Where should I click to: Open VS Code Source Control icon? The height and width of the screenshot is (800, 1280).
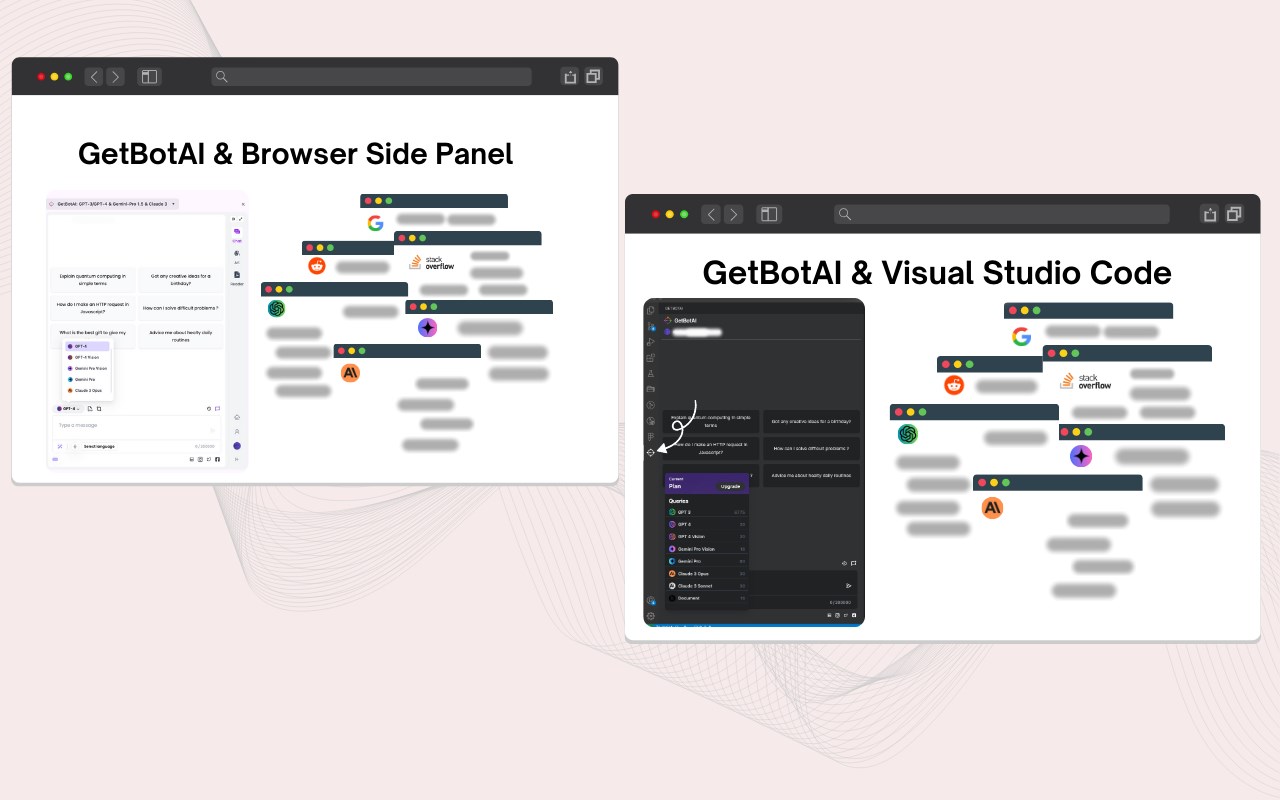coord(651,326)
